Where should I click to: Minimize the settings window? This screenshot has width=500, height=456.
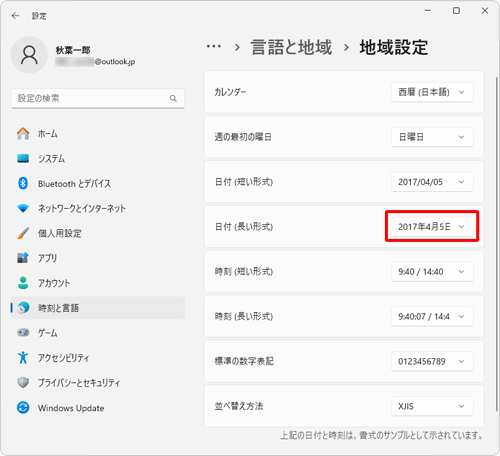coord(428,11)
